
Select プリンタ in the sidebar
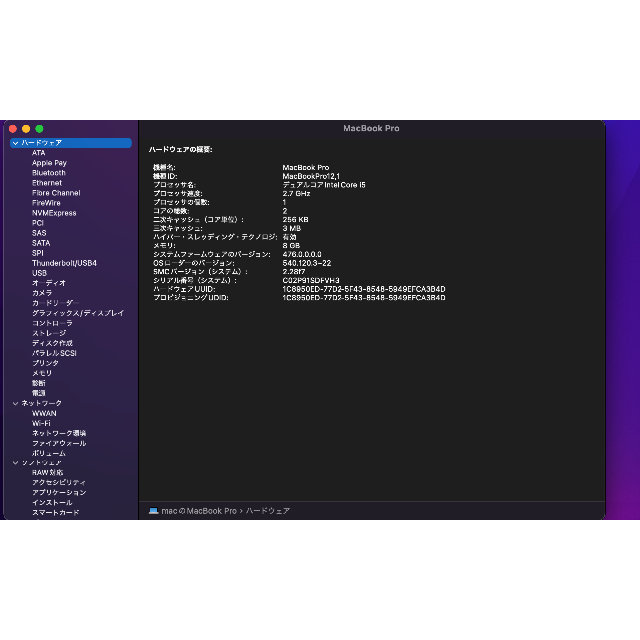45,363
